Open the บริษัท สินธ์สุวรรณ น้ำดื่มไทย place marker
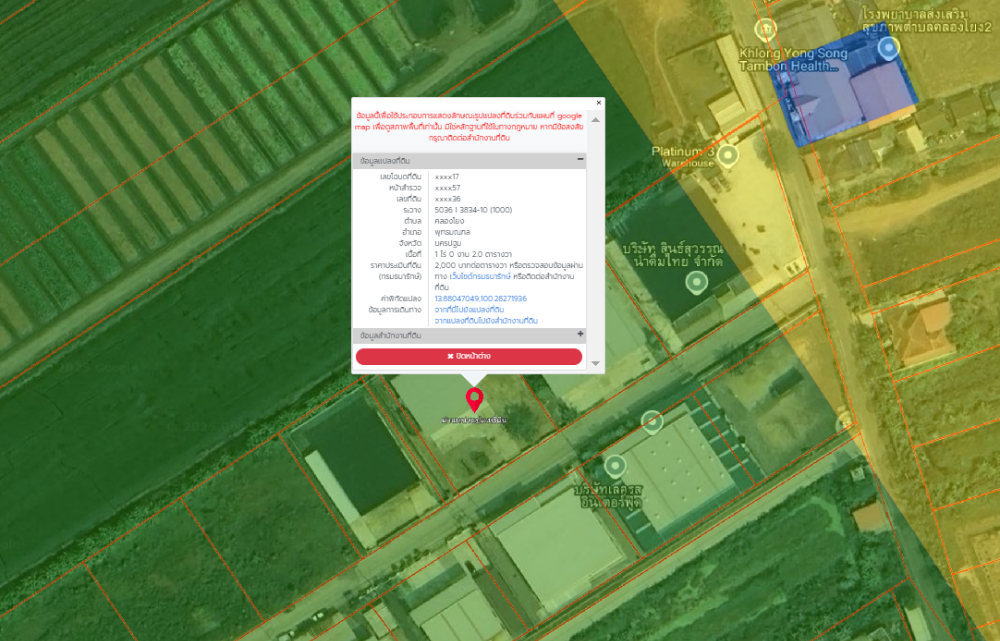This screenshot has height=641, width=1000. [x=695, y=282]
